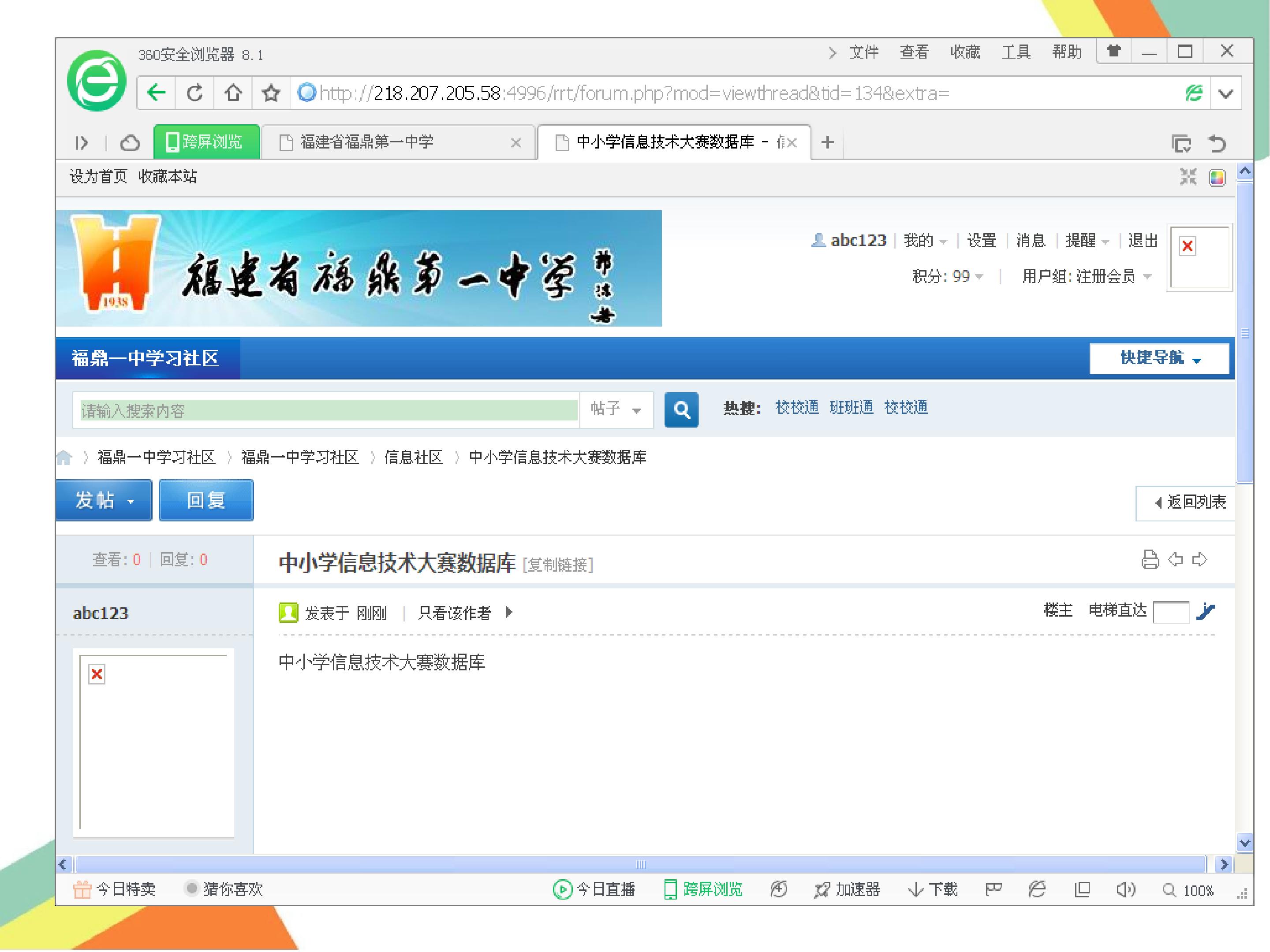The width and height of the screenshot is (1270, 952).
Task: Click the colorful style switch icon
Action: point(1217,177)
